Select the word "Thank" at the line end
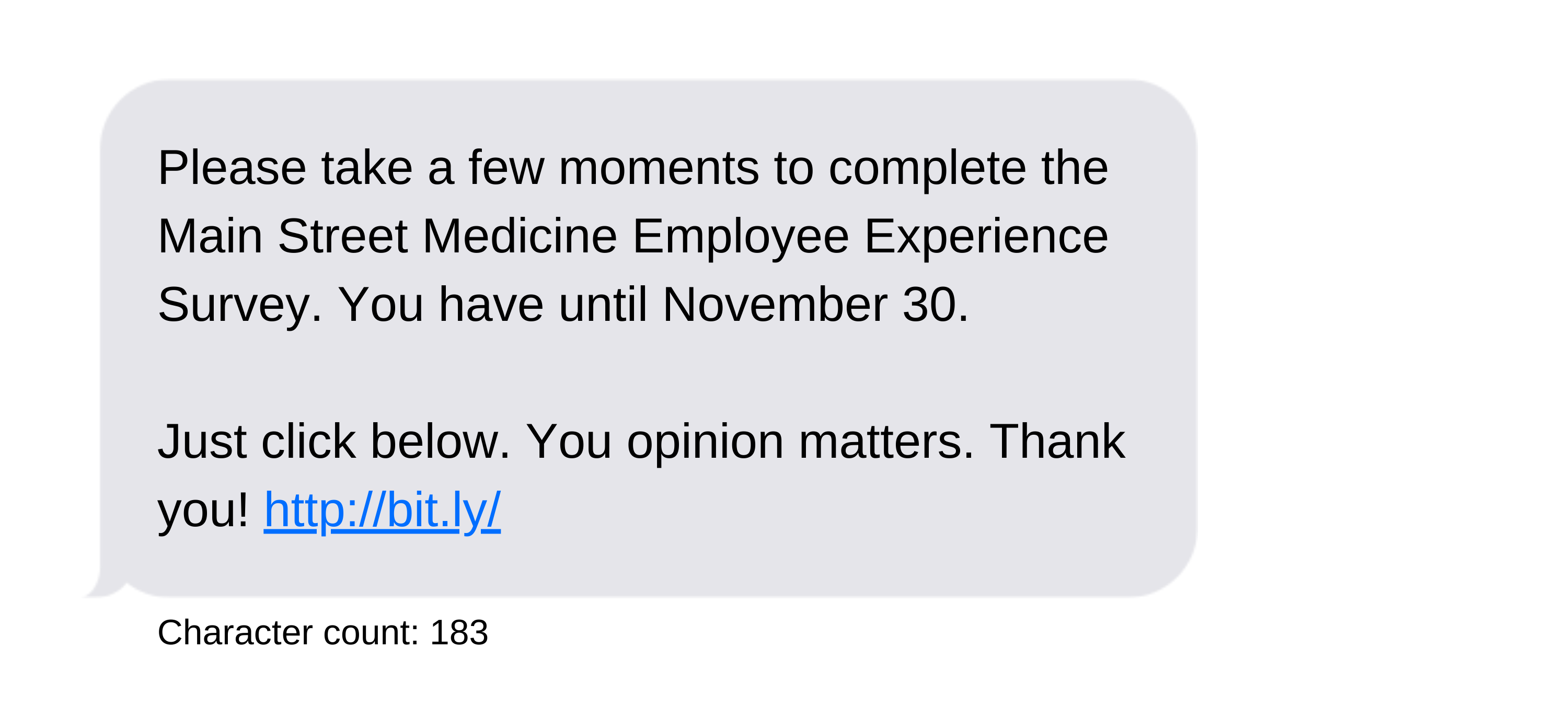Screen dimensions: 1568x718 1057,441
